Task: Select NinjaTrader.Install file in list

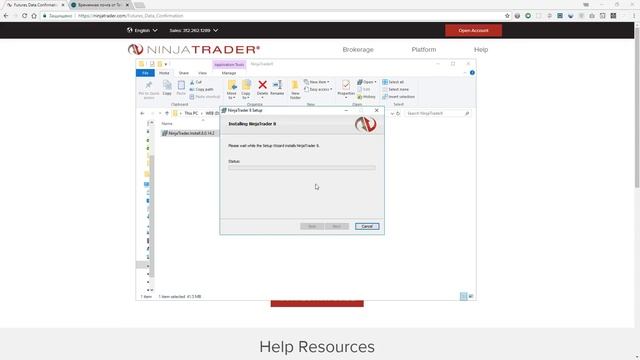Action: [189, 133]
